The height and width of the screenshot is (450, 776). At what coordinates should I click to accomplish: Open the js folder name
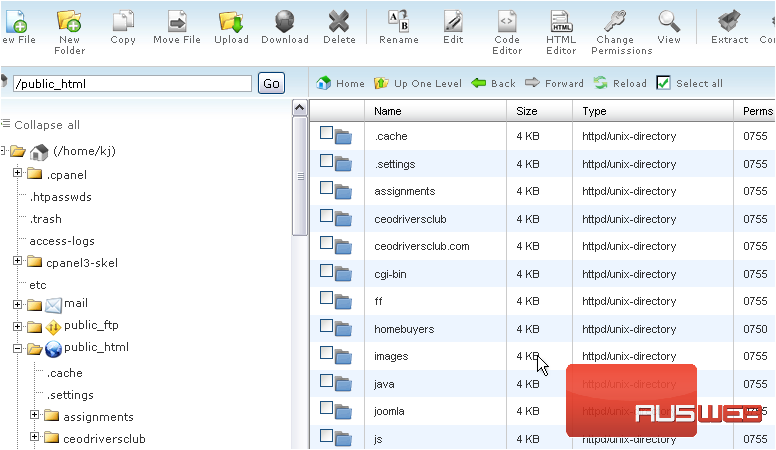coord(378,439)
